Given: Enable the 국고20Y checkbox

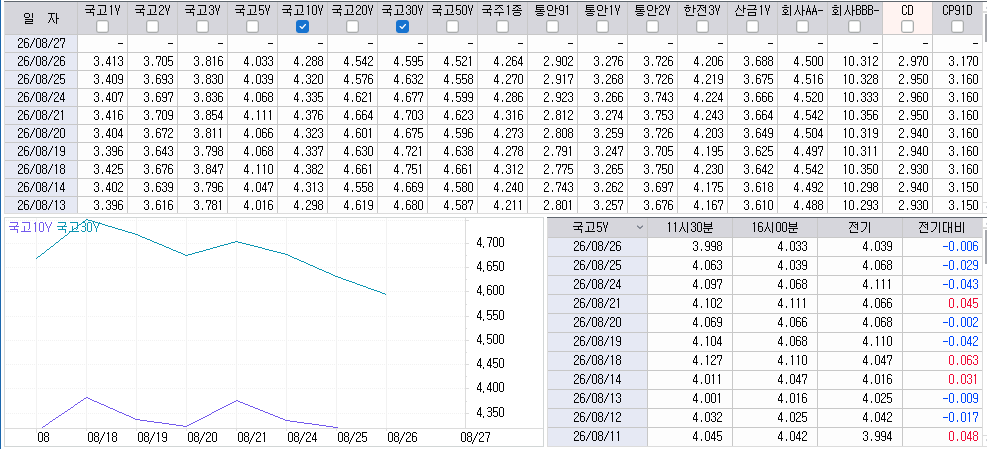Looking at the screenshot, I should pos(352,26).
